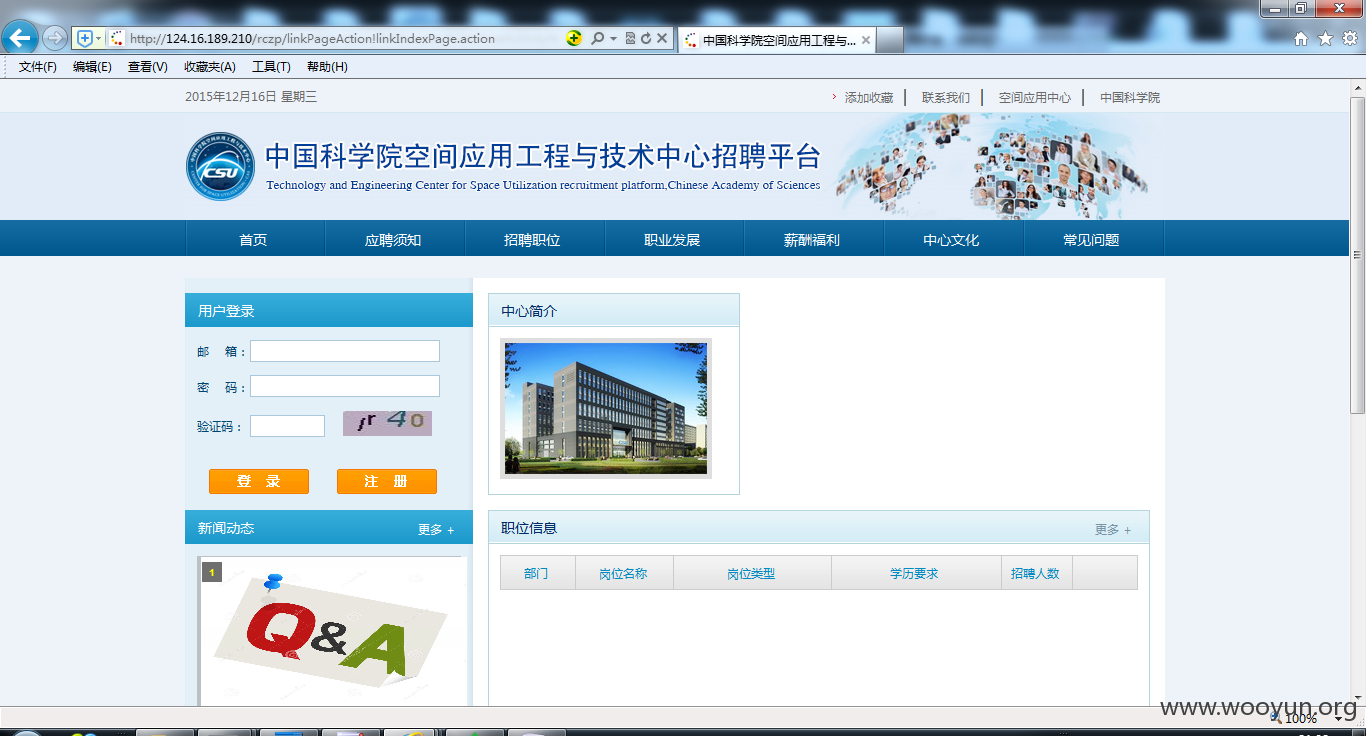Select the 中国科学院空间应用工程 browser tab

click(779, 40)
